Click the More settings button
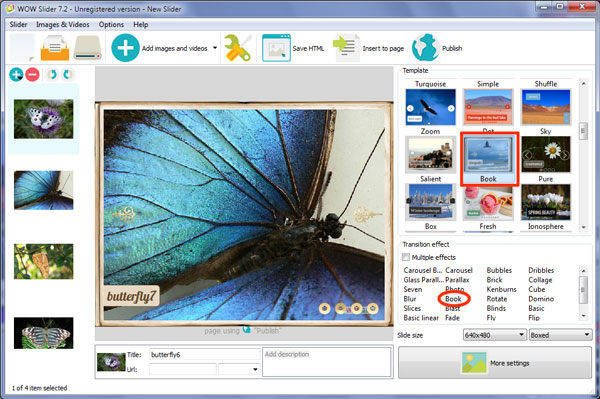The height and width of the screenshot is (399, 600). coord(495,363)
